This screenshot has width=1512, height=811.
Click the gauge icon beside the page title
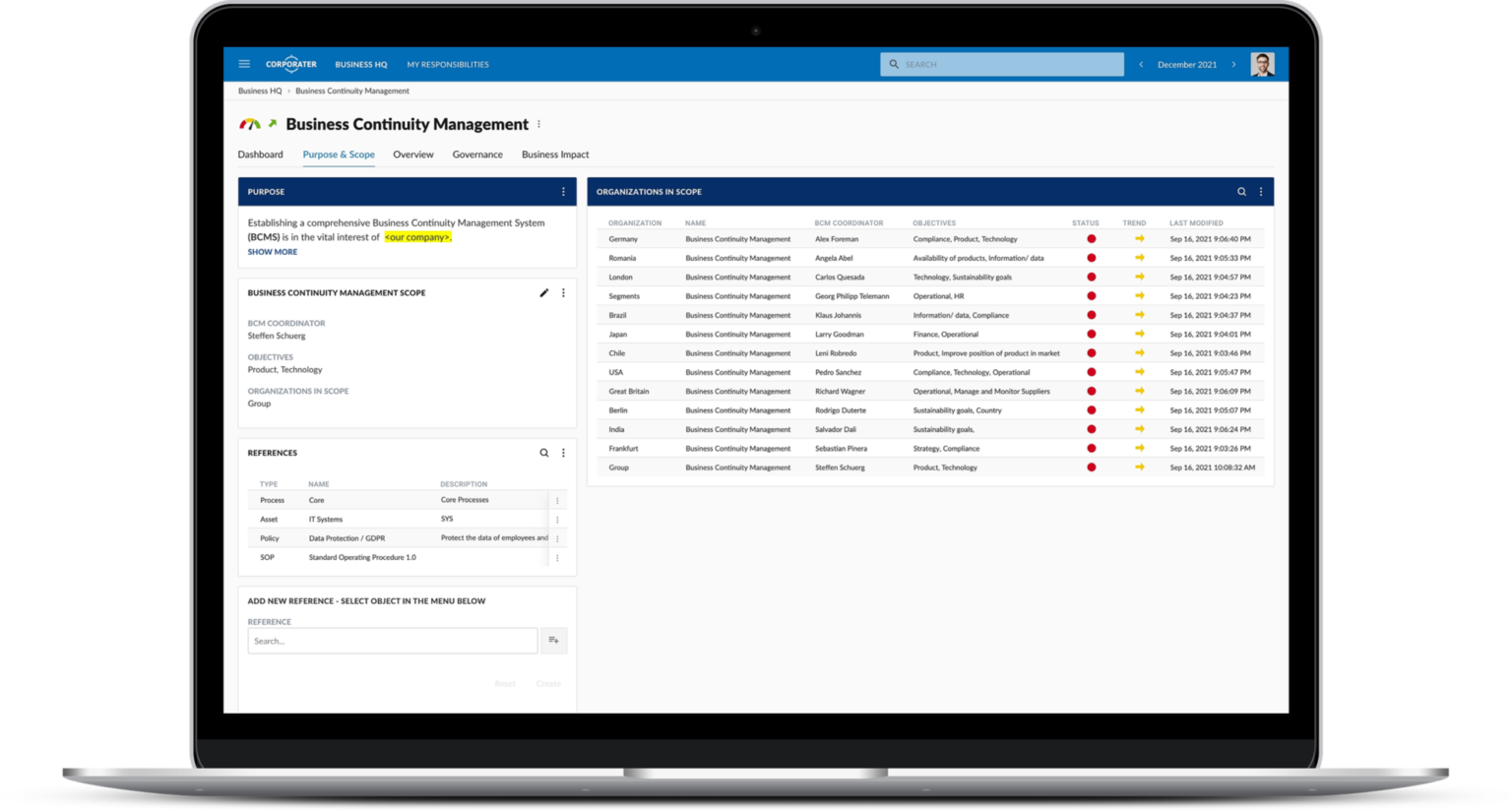point(249,123)
